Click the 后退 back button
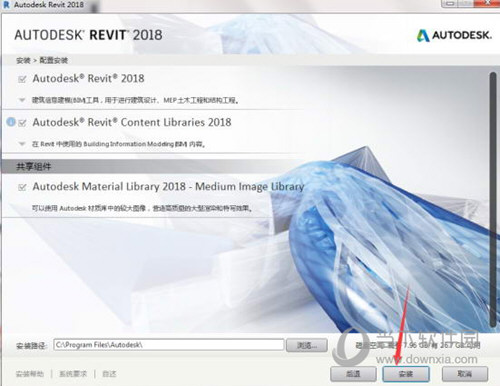500x386 pixels. [353, 374]
